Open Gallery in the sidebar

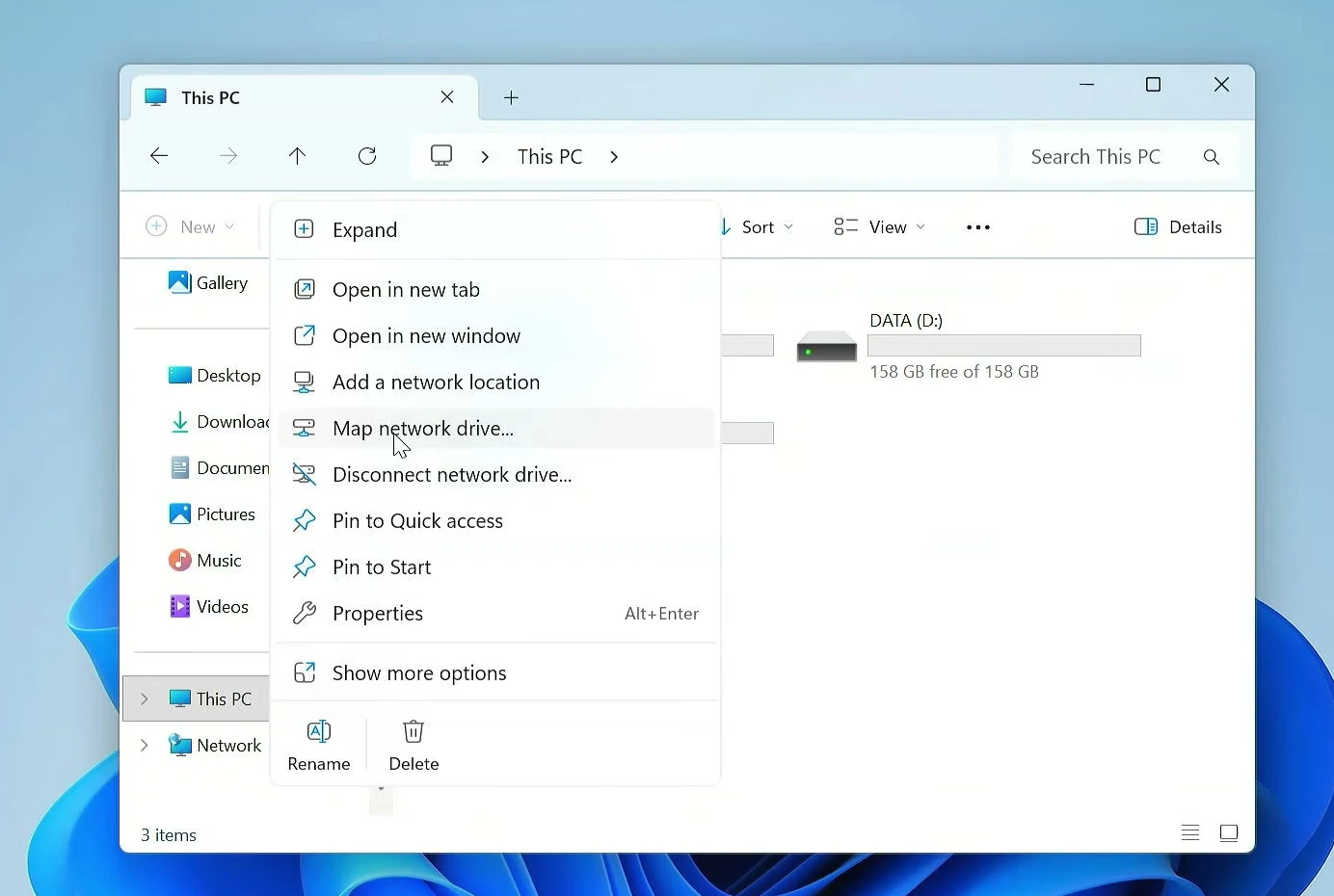pos(208,282)
